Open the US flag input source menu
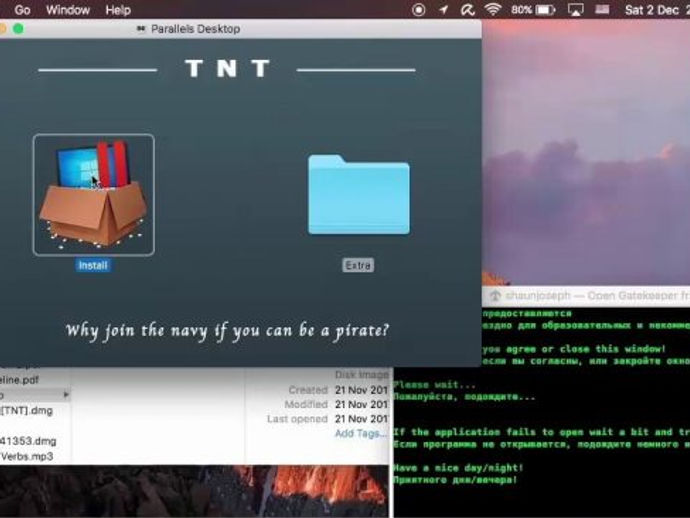Image resolution: width=690 pixels, height=518 pixels. [602, 9]
